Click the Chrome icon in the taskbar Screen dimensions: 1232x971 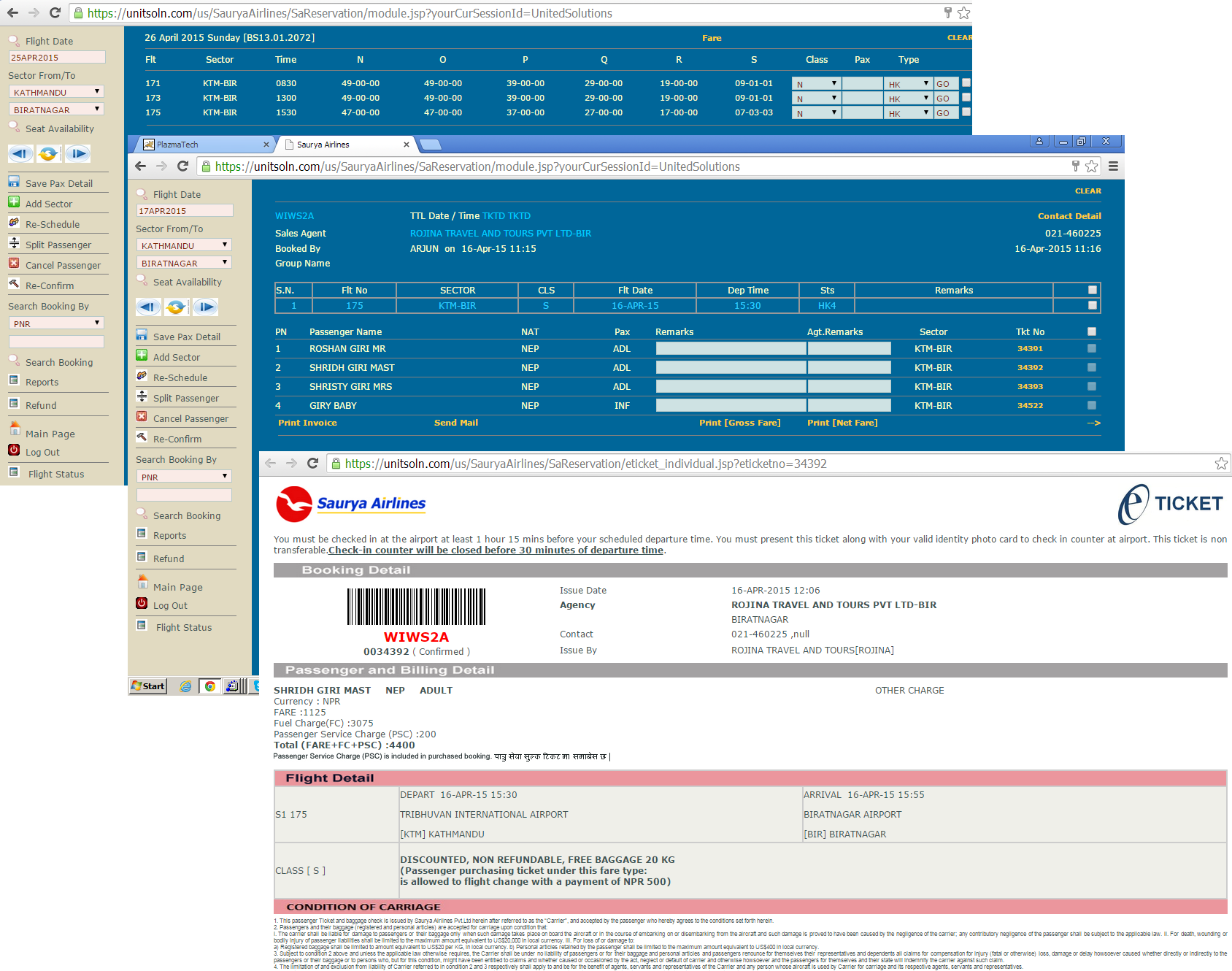pyautogui.click(x=210, y=686)
